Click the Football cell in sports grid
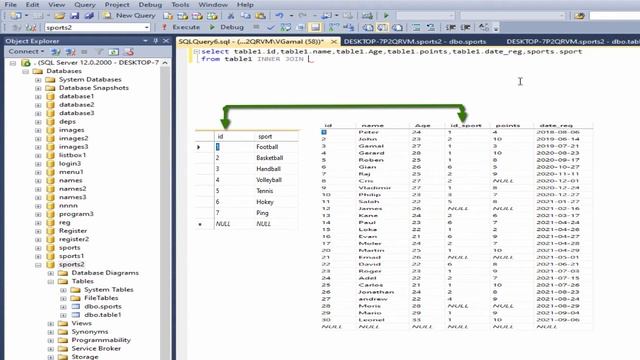Image resolution: width=640 pixels, height=360 pixels. (267, 147)
